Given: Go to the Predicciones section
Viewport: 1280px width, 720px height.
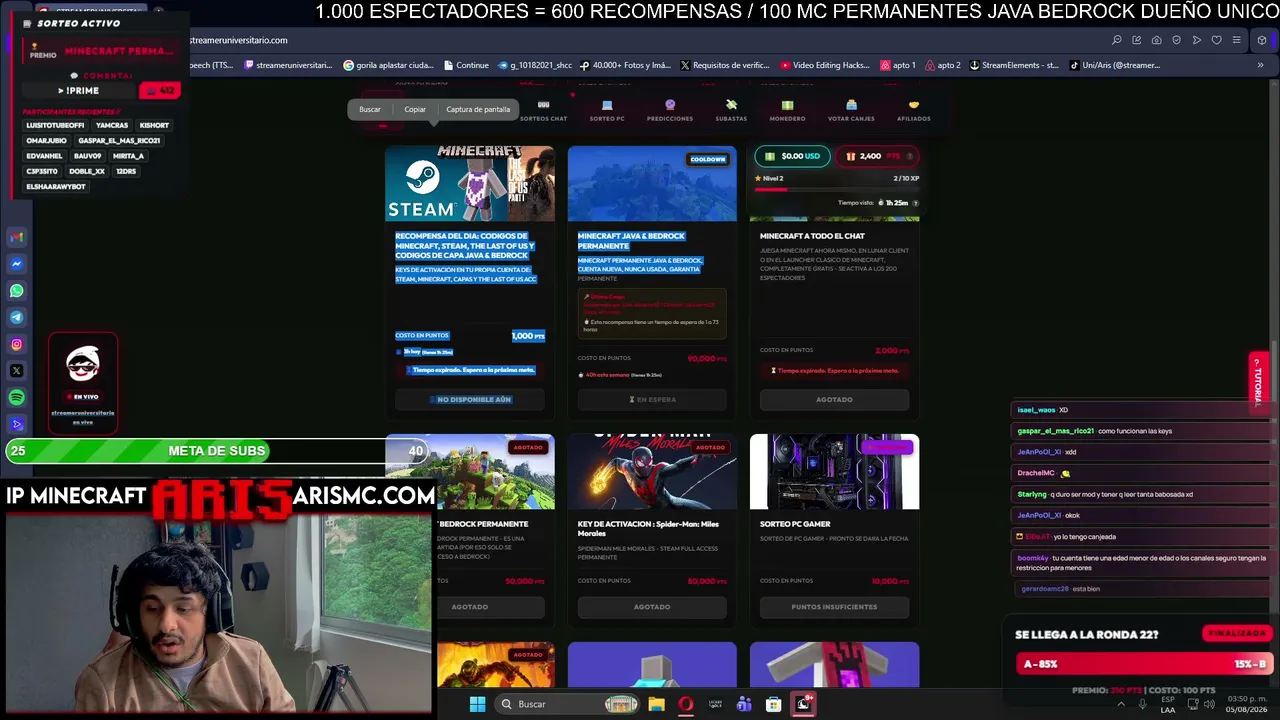Looking at the screenshot, I should pos(670,110).
